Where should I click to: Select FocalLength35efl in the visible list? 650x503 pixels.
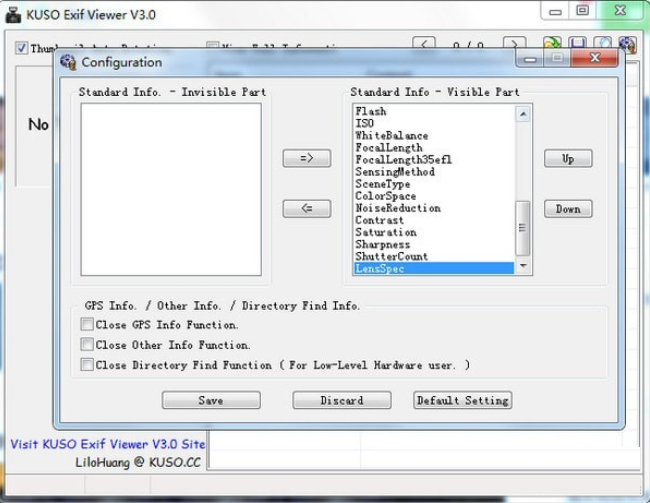pos(434,160)
